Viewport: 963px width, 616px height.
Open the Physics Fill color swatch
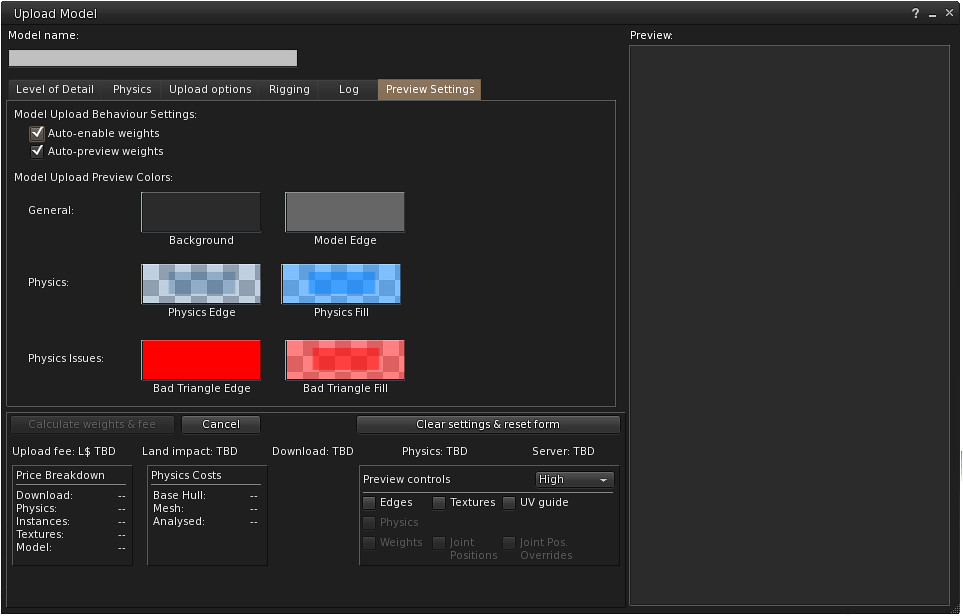(341, 284)
